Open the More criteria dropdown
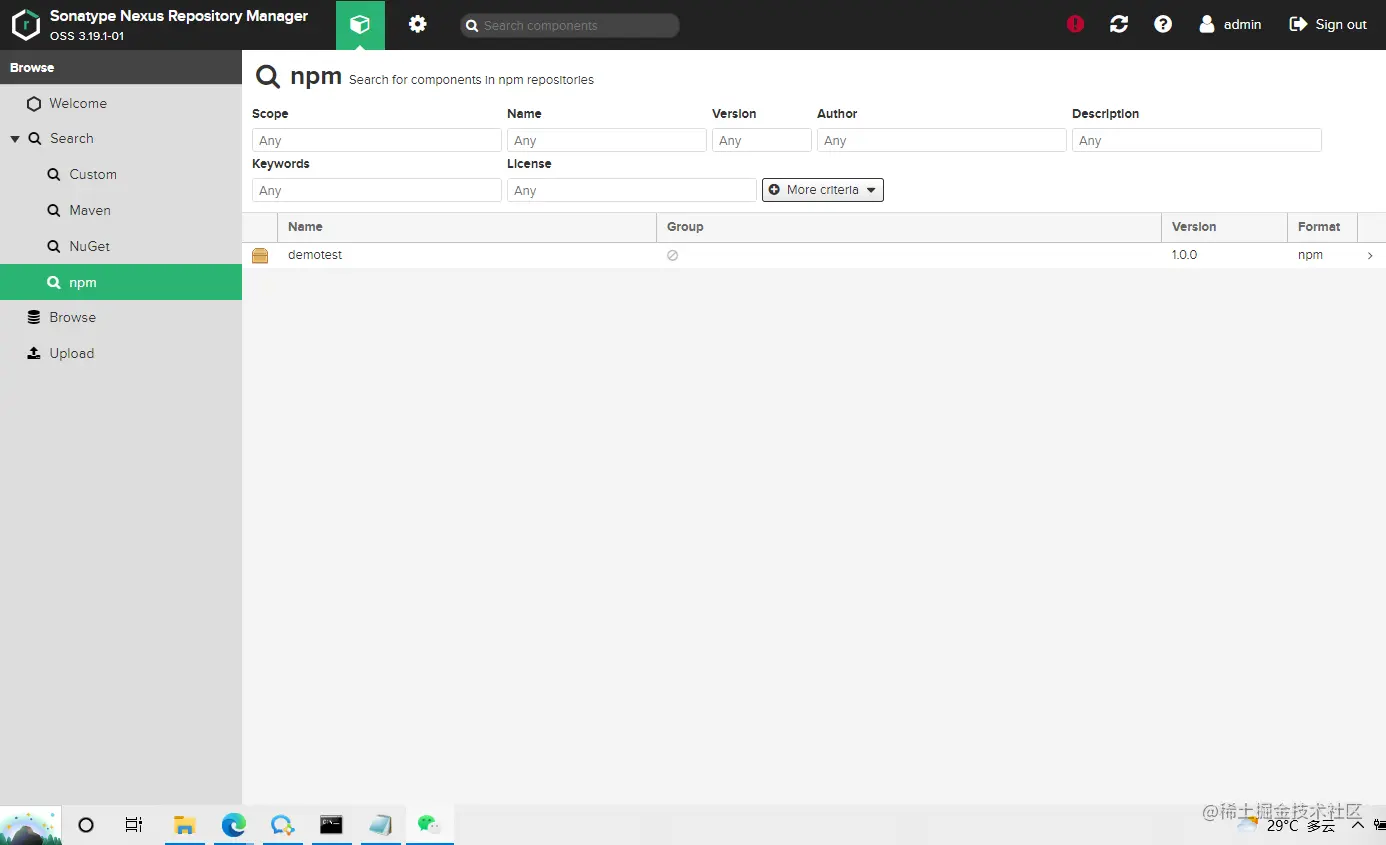Screen dimensions: 1386x845 [823, 190]
